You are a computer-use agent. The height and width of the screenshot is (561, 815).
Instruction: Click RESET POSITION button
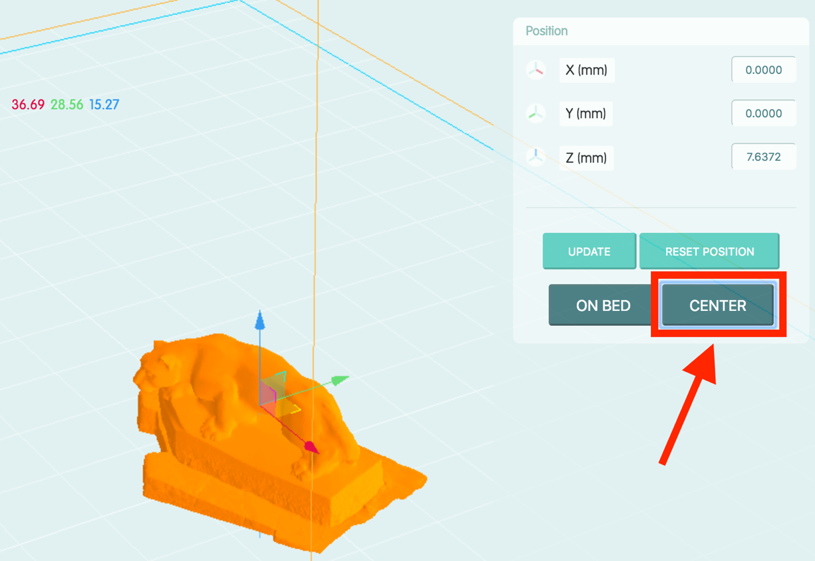709,251
